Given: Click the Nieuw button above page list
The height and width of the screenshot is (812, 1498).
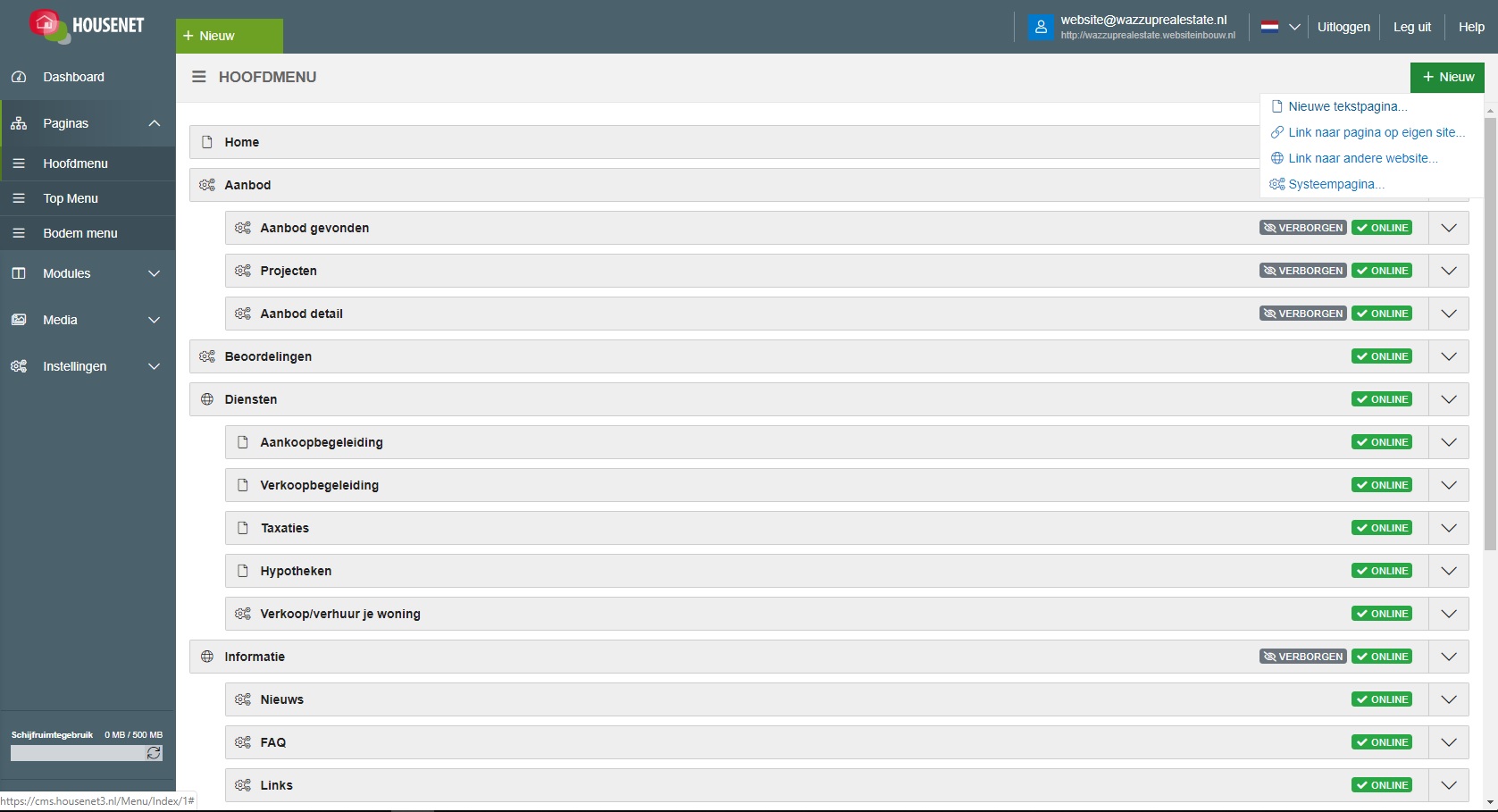Looking at the screenshot, I should click(1447, 77).
